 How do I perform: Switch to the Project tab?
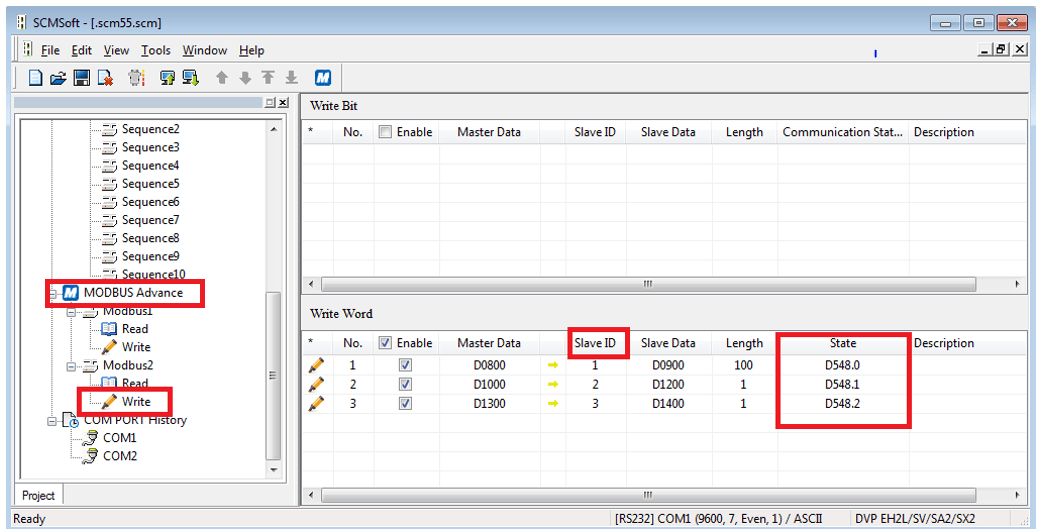(39, 495)
